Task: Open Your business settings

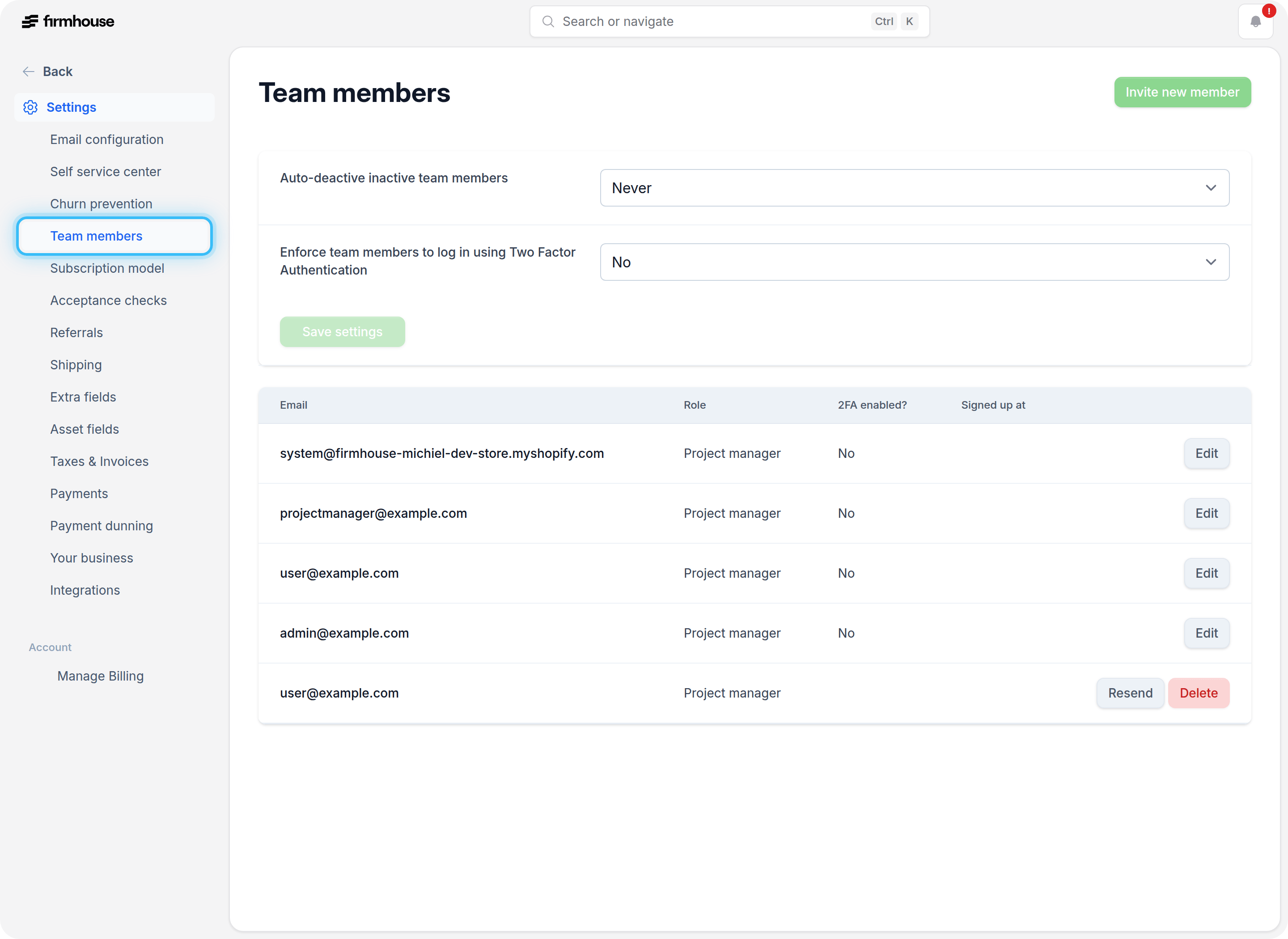Action: pos(92,558)
